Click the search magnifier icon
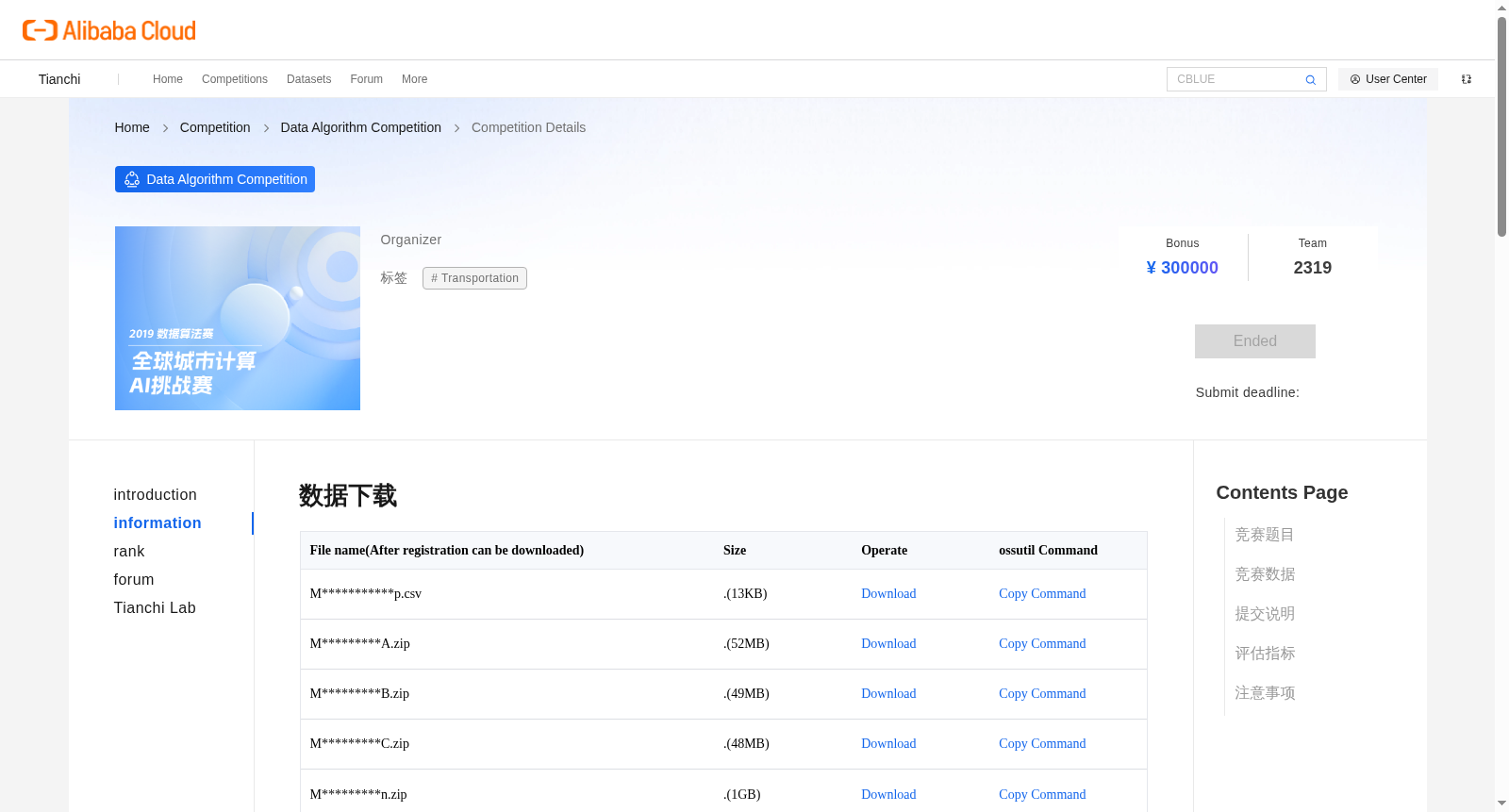The image size is (1509, 812). pos(1310,80)
